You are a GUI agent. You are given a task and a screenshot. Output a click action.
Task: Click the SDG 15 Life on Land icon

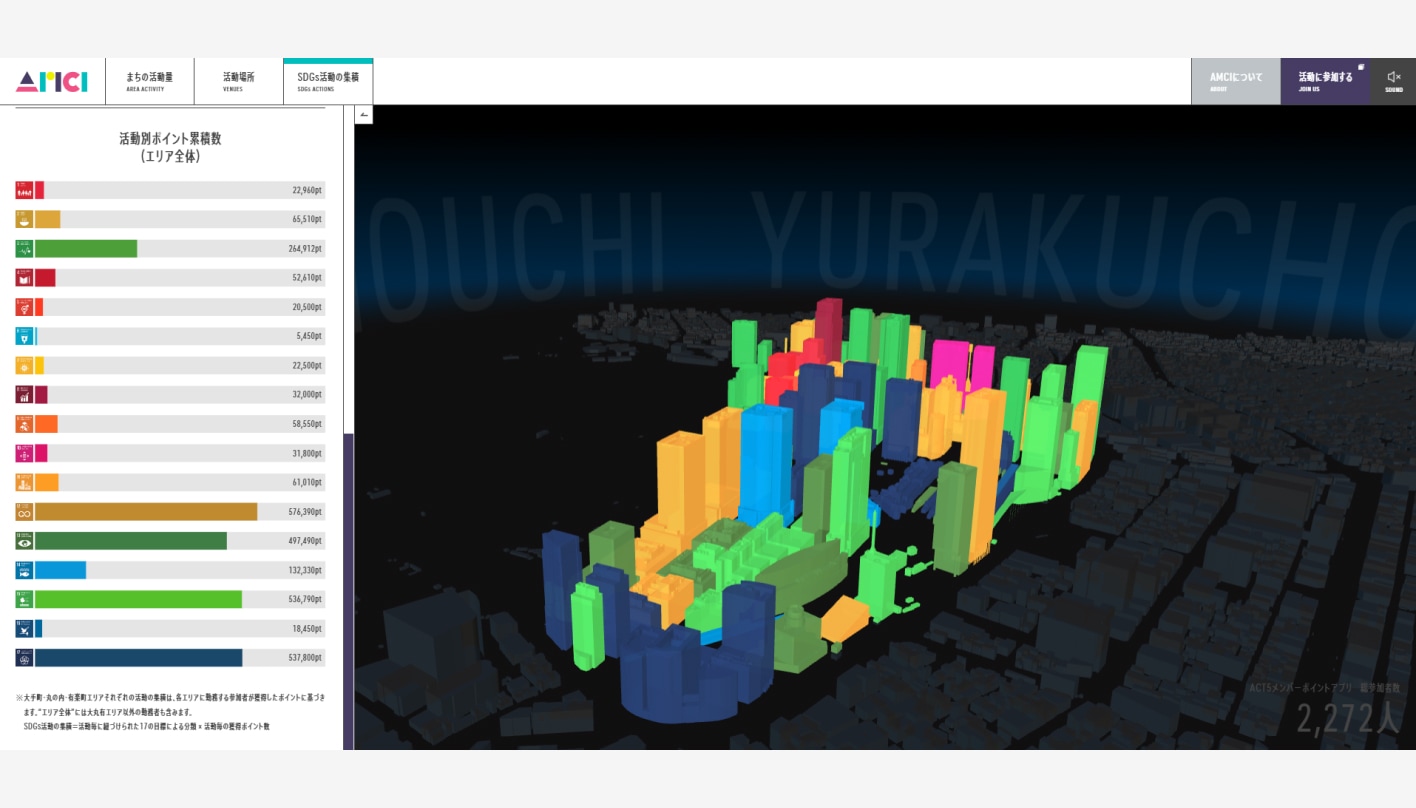click(24, 599)
